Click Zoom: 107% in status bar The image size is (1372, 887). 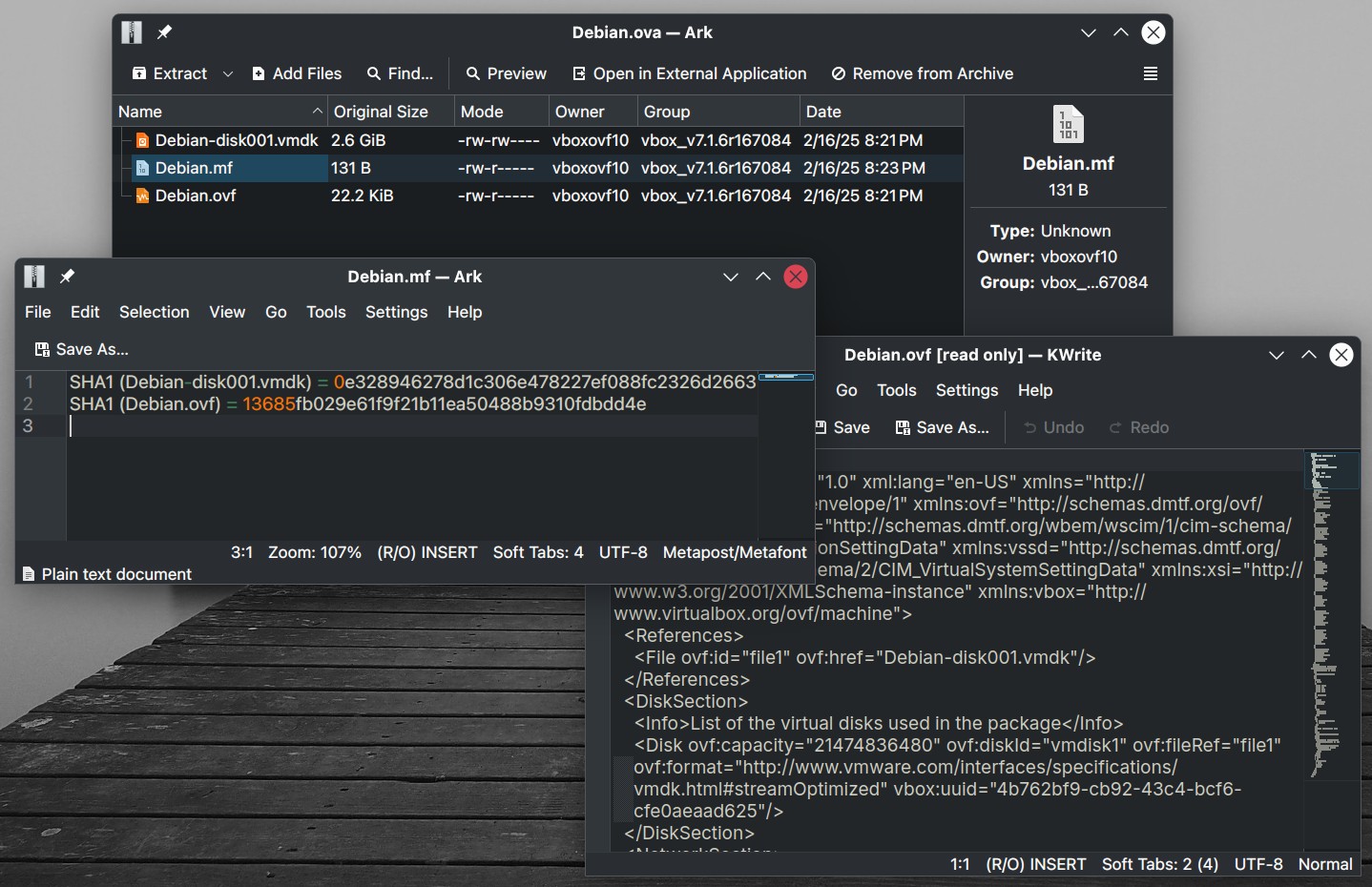[x=315, y=552]
